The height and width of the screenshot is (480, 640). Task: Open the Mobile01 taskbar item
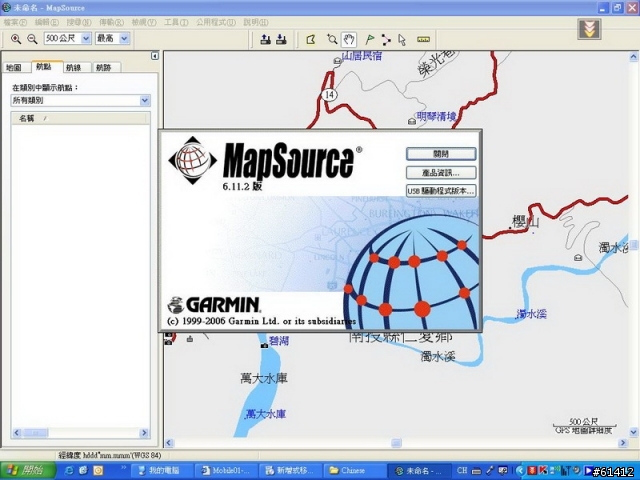point(226,470)
